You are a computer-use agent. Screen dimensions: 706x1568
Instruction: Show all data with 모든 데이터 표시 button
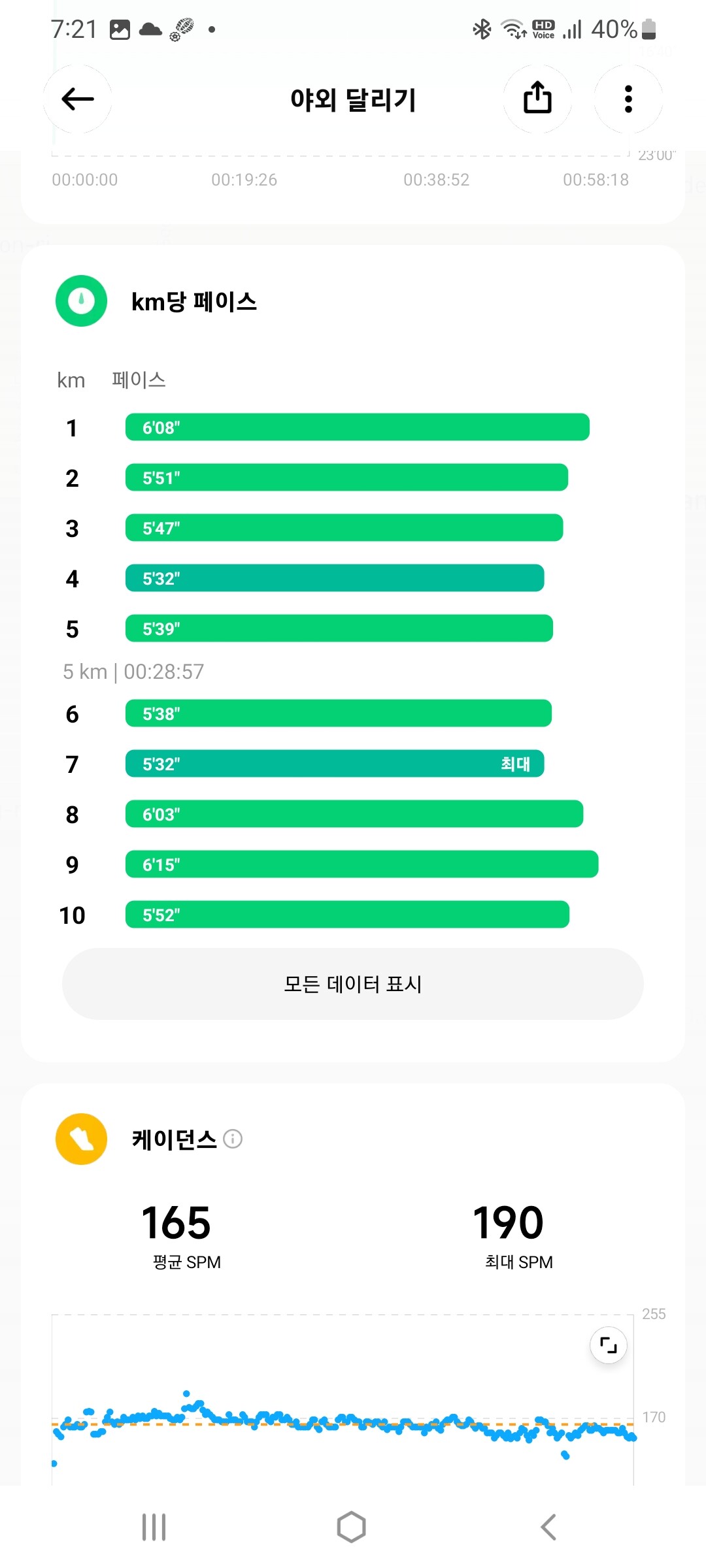click(353, 984)
